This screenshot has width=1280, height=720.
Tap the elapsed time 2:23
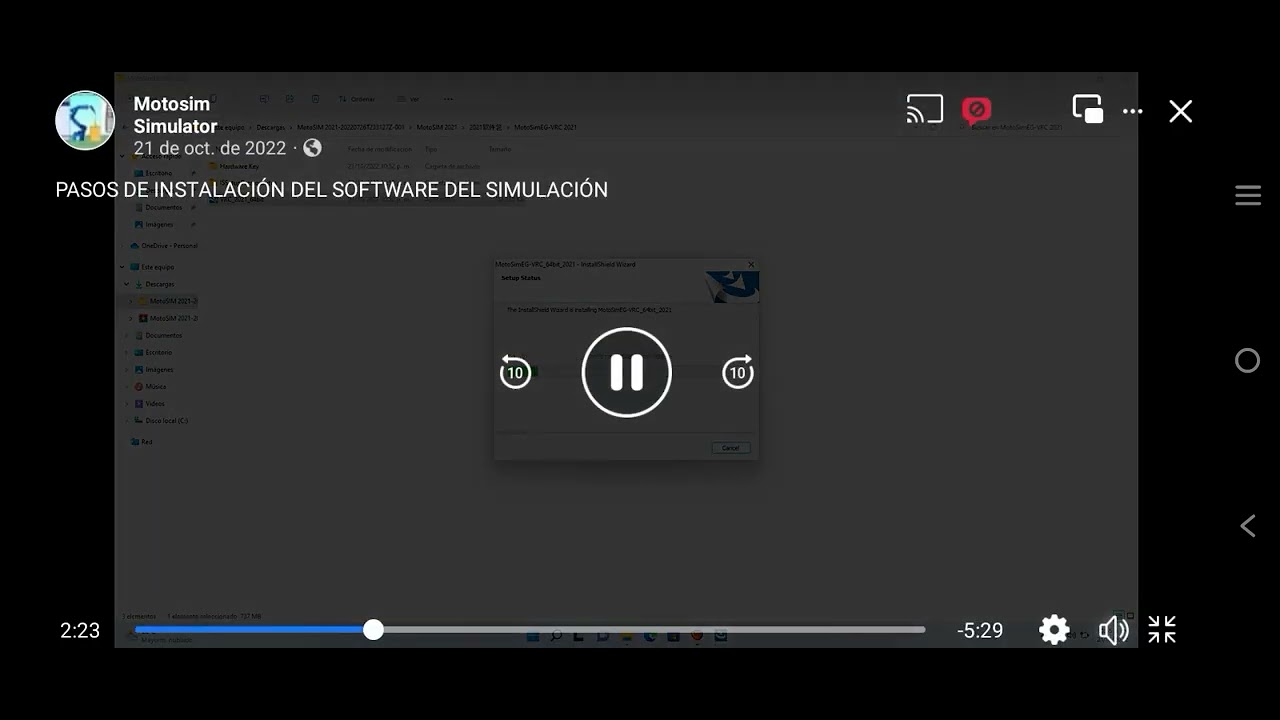pos(80,630)
